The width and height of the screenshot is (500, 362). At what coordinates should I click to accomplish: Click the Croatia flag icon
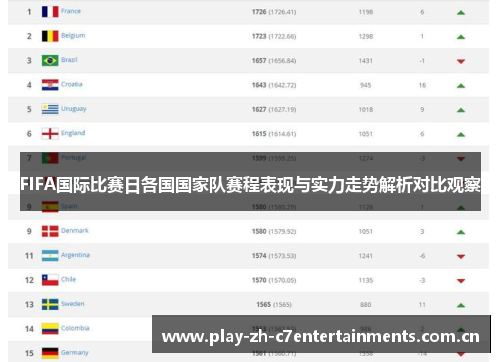point(50,85)
